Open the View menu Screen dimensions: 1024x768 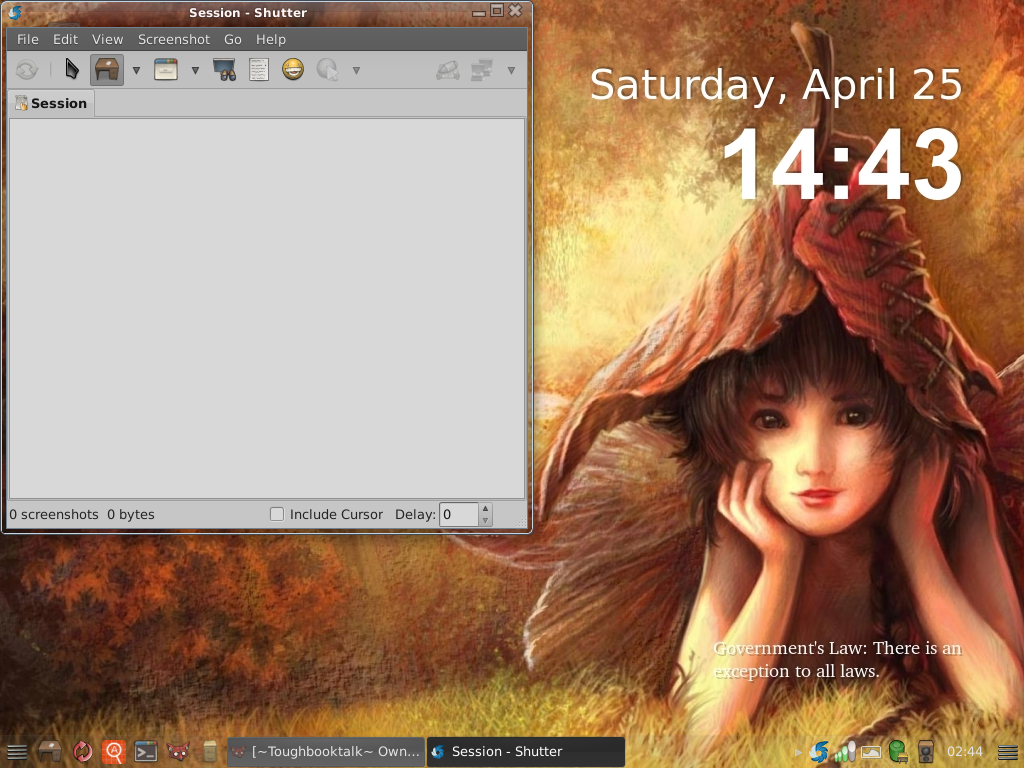[107, 39]
